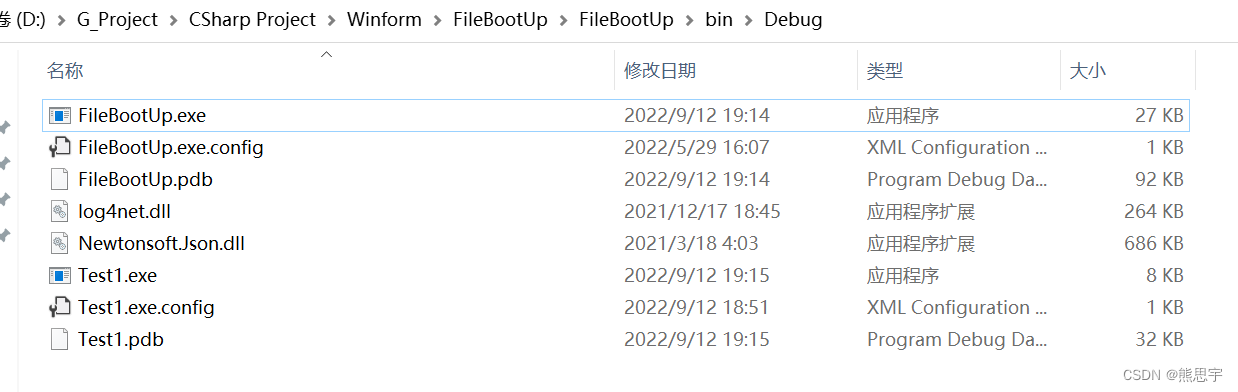
Task: Navigate to CSharp Project breadcrumb folder
Action: (252, 20)
